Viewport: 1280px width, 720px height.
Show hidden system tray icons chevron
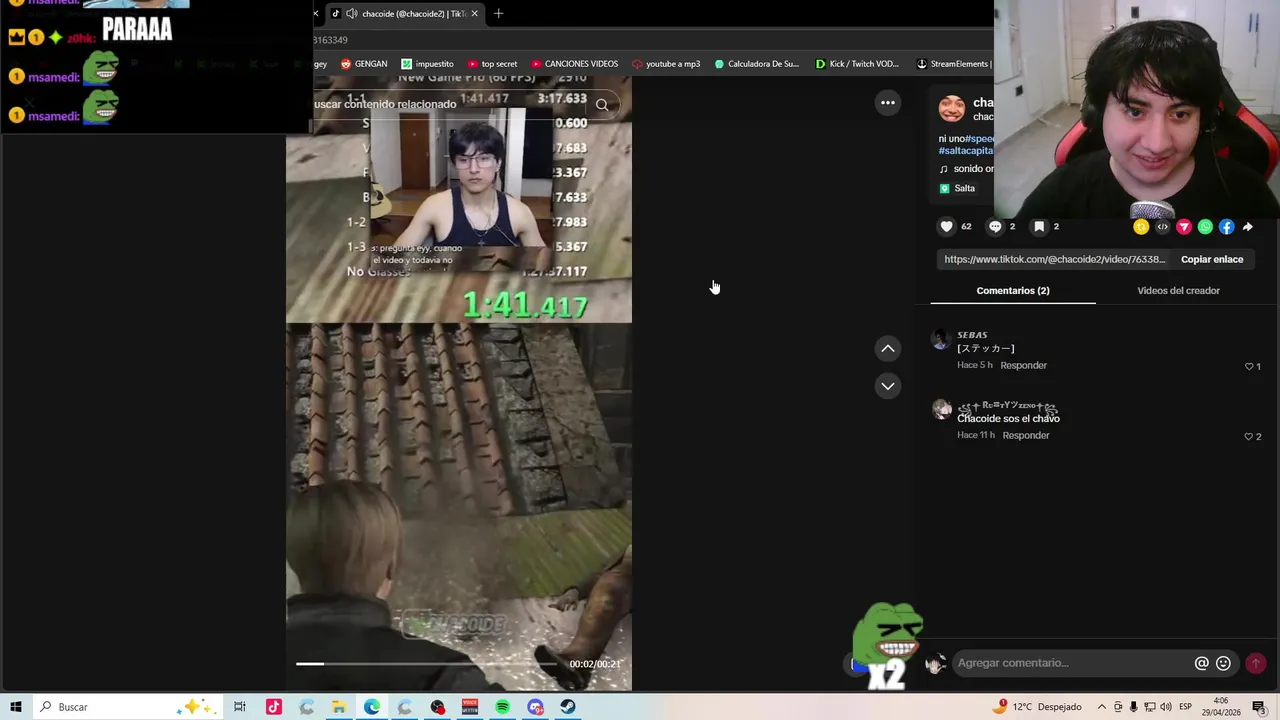[1102, 707]
